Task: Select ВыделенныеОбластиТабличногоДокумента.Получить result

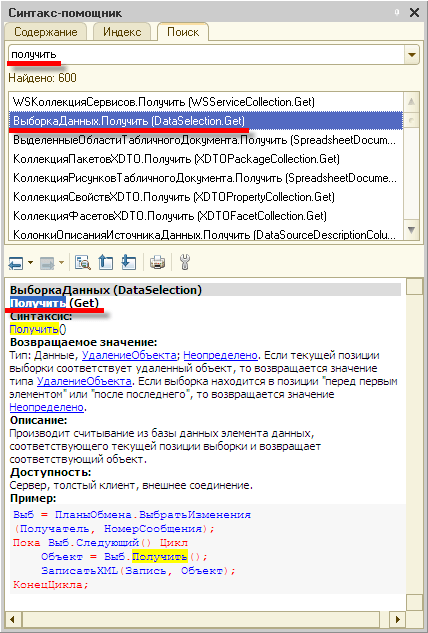Action: [204, 140]
